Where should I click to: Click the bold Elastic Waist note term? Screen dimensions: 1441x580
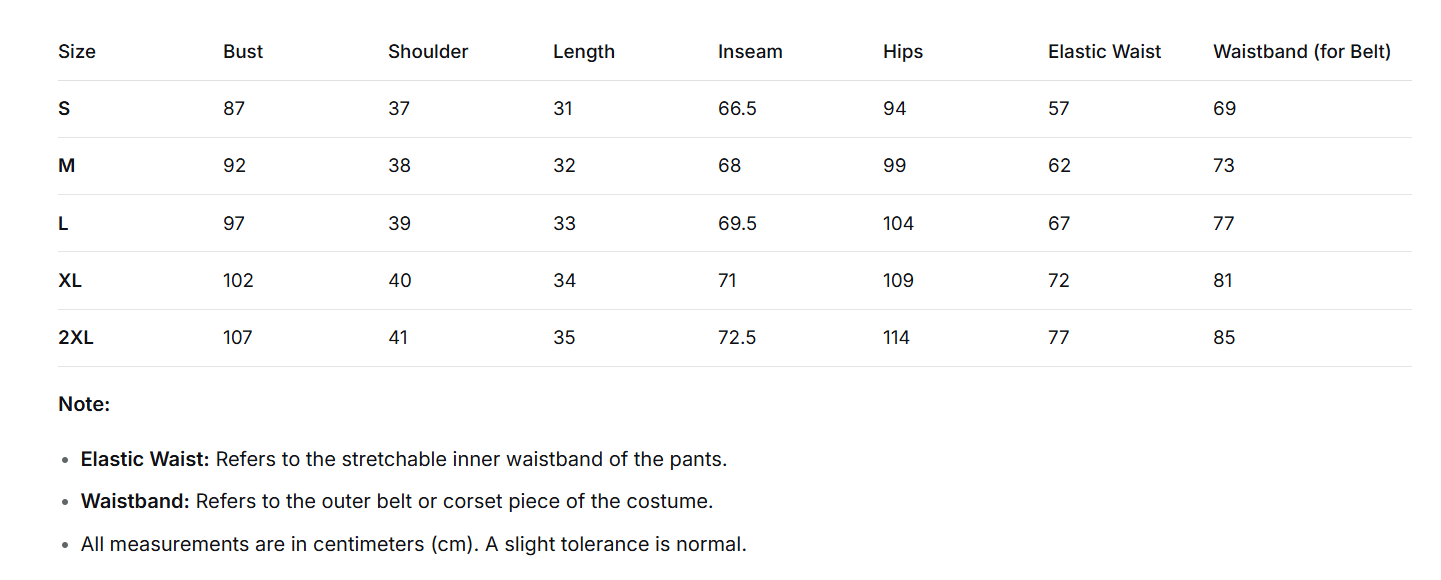pyautogui.click(x=145, y=460)
